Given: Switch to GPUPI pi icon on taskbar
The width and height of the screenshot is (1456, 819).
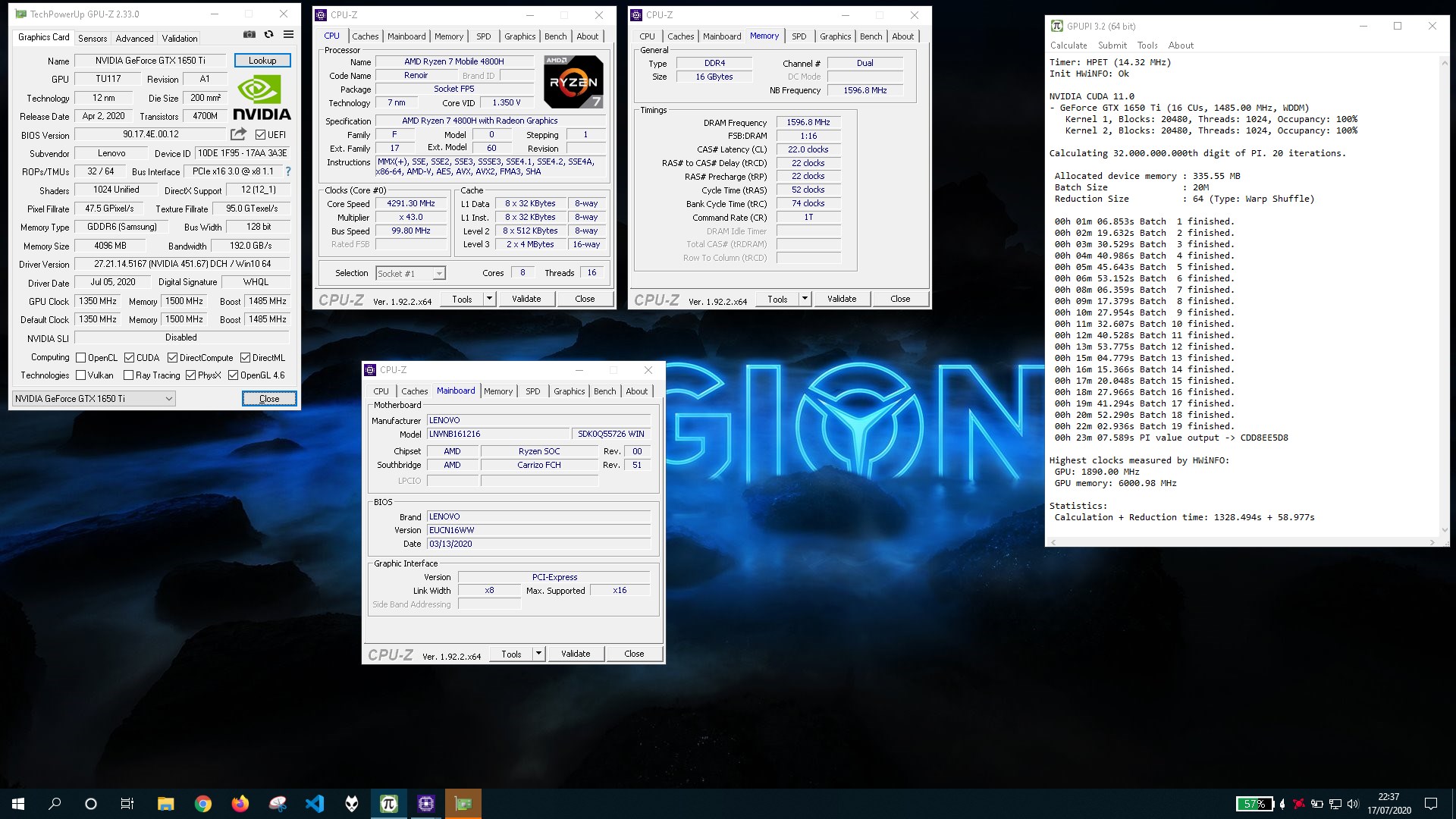Looking at the screenshot, I should (389, 804).
